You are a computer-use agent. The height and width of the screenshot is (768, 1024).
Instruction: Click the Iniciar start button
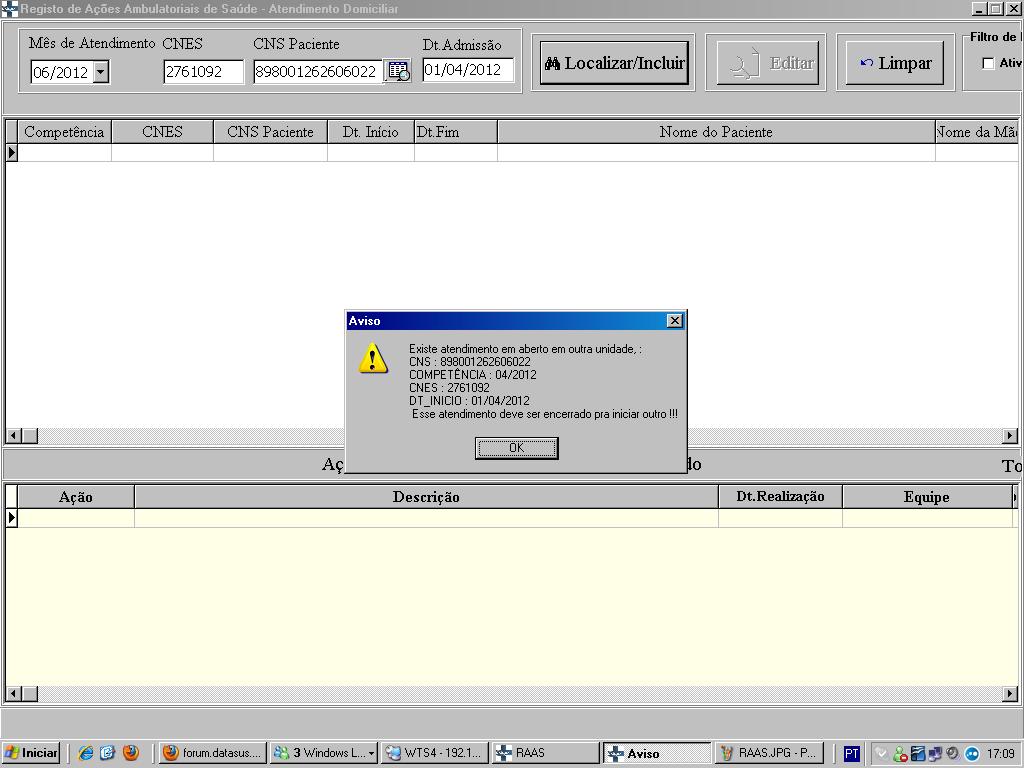tap(32, 753)
